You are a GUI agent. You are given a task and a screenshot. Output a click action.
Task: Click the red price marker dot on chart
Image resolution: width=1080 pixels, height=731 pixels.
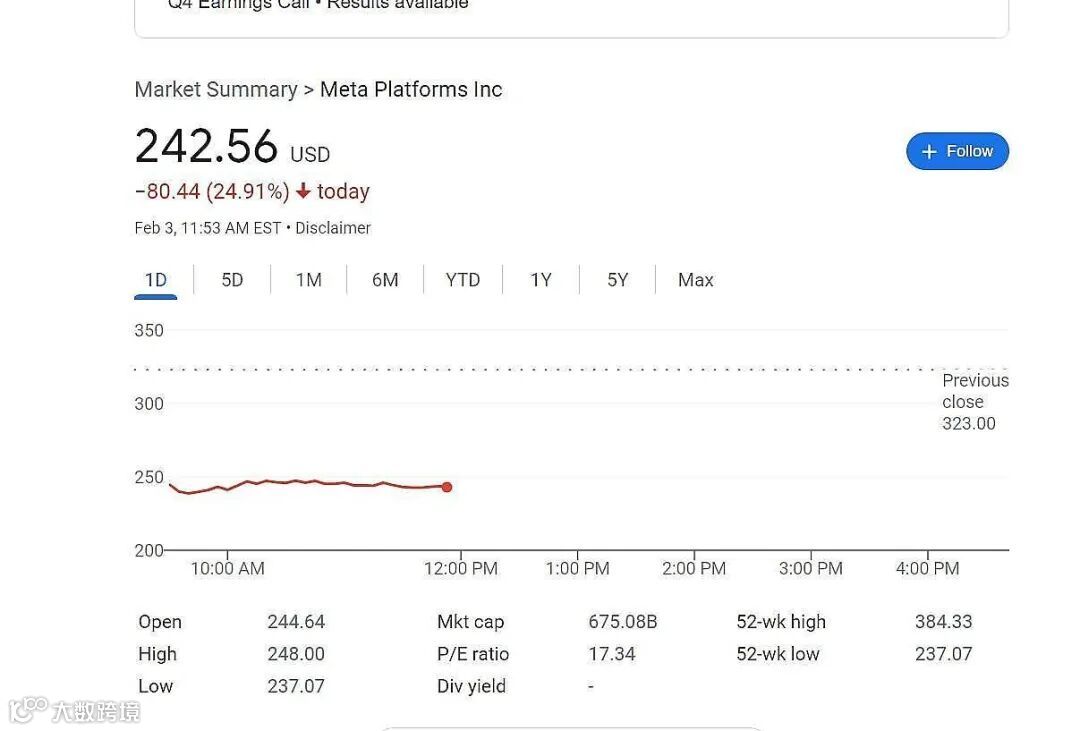446,487
